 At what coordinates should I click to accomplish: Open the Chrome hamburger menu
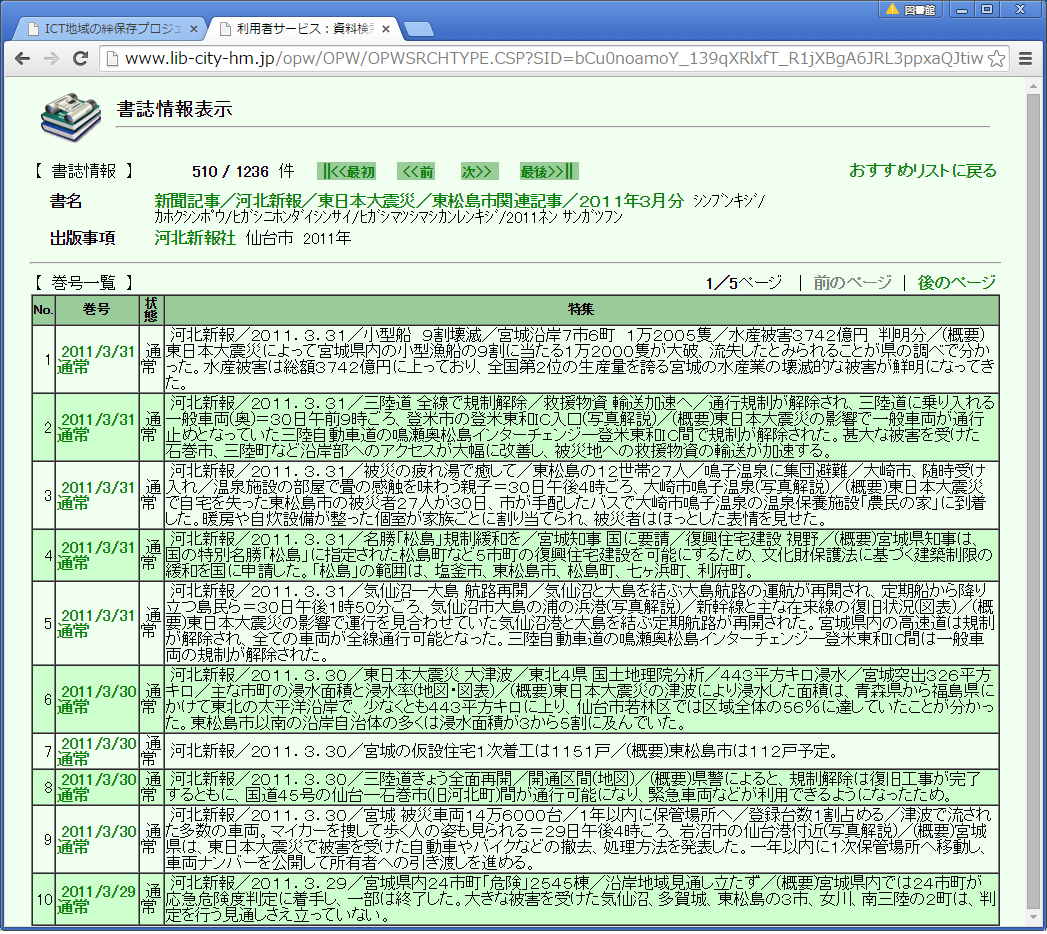[1025, 59]
